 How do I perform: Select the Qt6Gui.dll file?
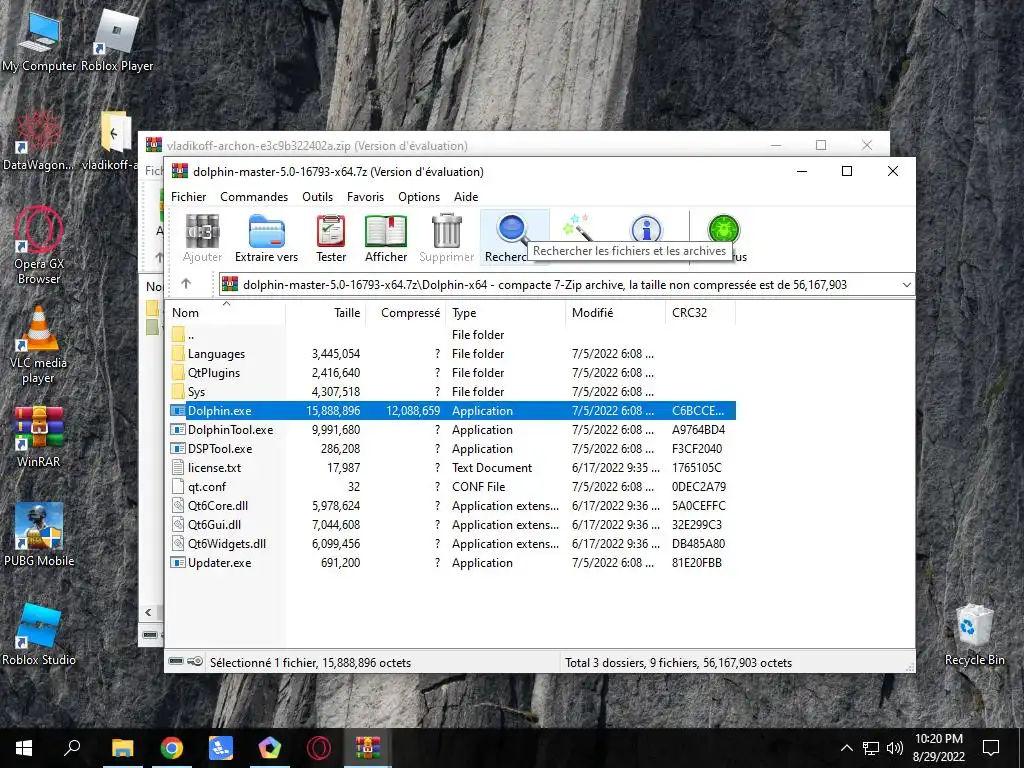pyautogui.click(x=451, y=524)
